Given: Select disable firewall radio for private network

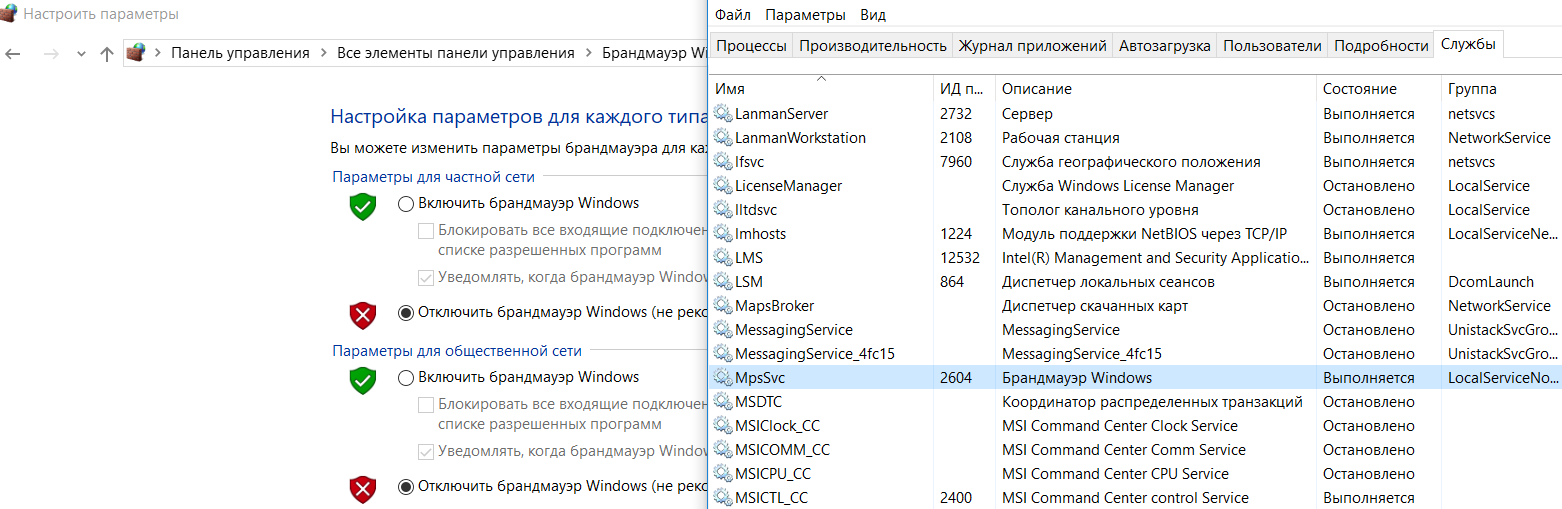Looking at the screenshot, I should pos(405,313).
